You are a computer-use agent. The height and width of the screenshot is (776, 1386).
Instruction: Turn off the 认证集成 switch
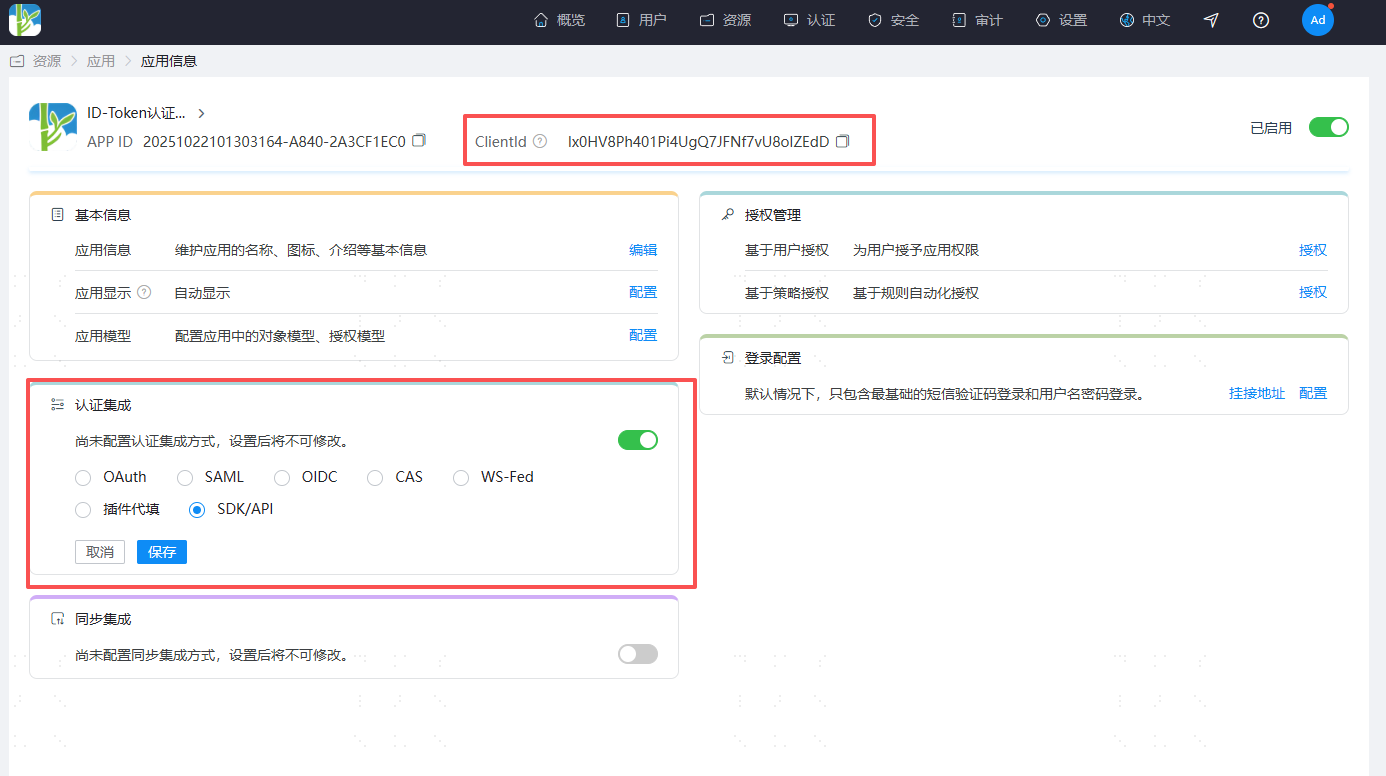tap(637, 440)
